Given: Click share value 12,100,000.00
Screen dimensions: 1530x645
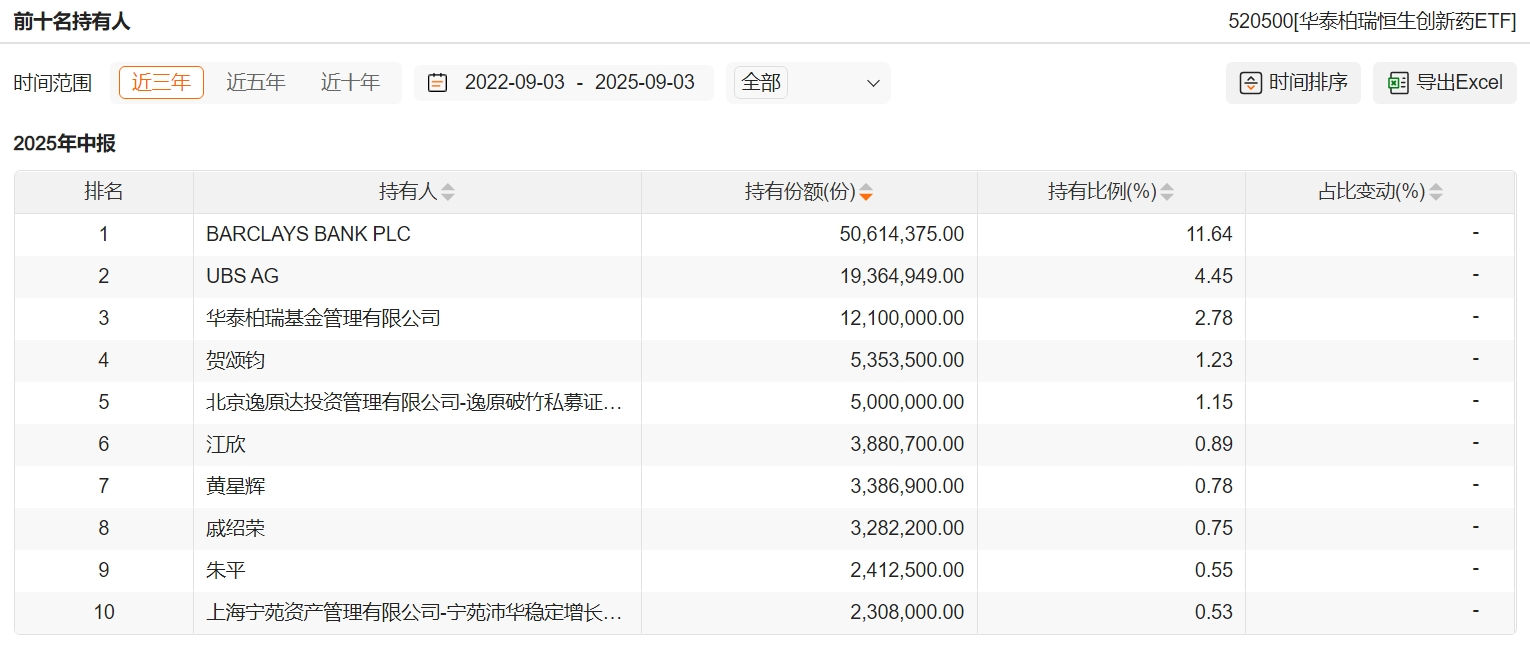Looking at the screenshot, I should (902, 318).
